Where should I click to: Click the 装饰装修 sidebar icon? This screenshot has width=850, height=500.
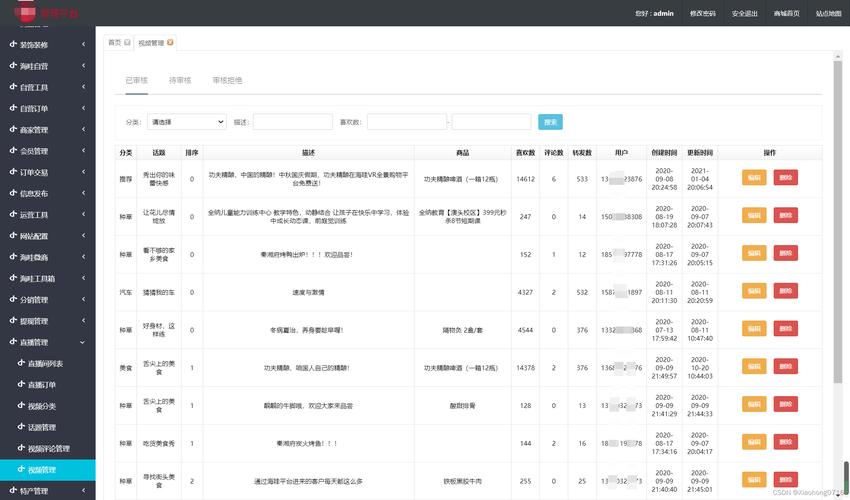[x=13, y=44]
